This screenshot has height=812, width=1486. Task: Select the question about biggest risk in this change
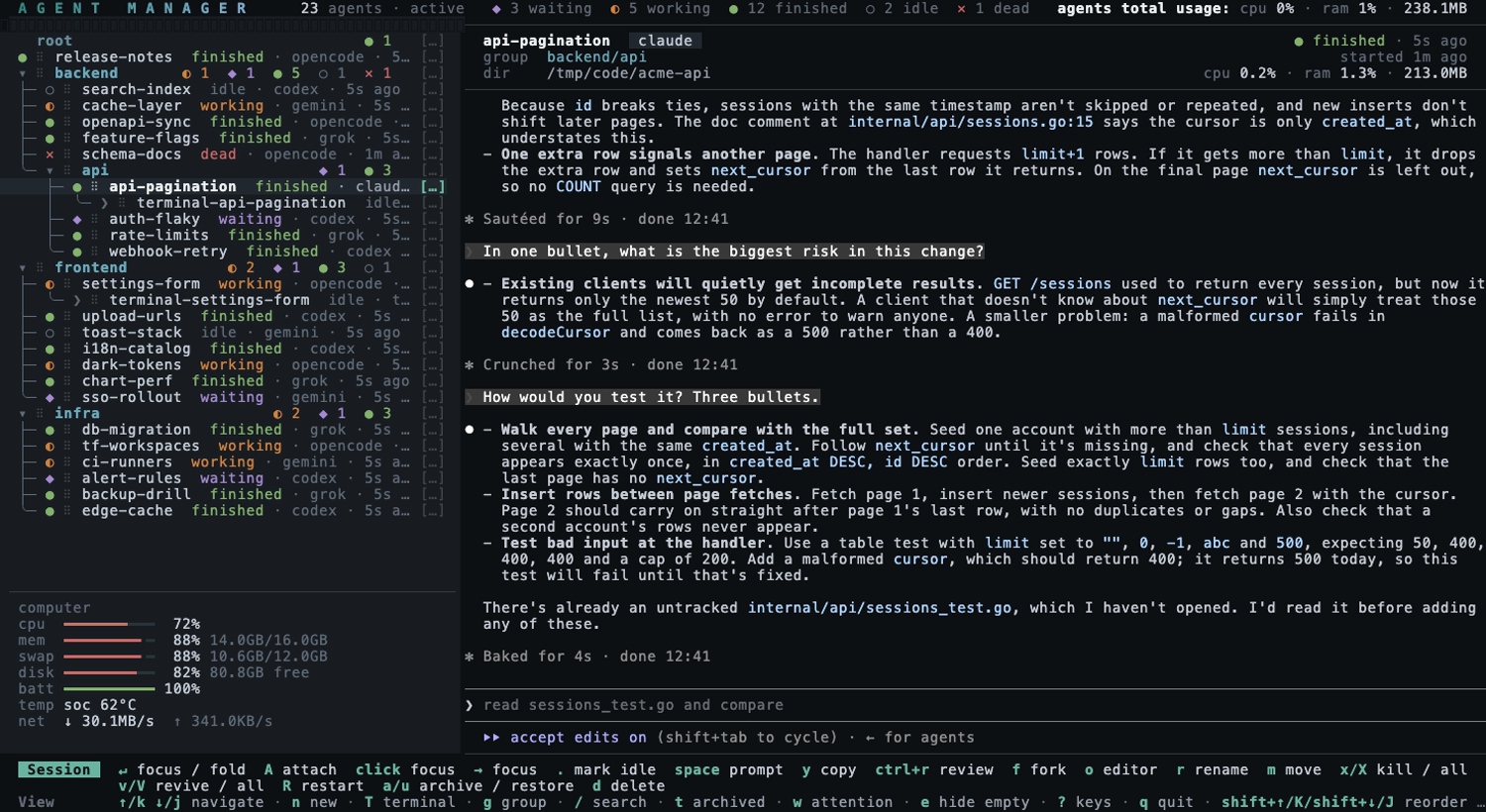pyautogui.click(x=733, y=252)
